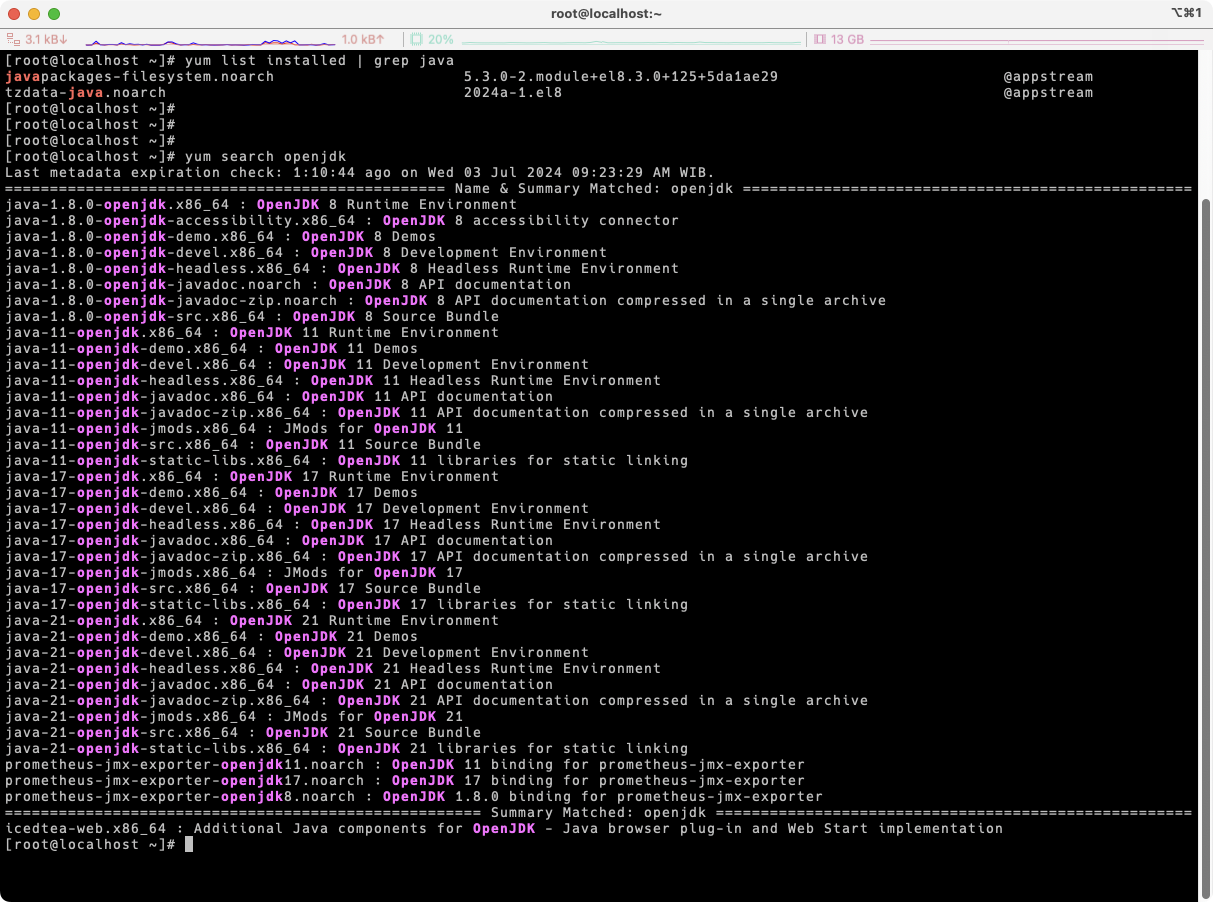Click java-17-openjdk-static-libs.x86_64 line
The image size is (1213, 902).
point(346,604)
